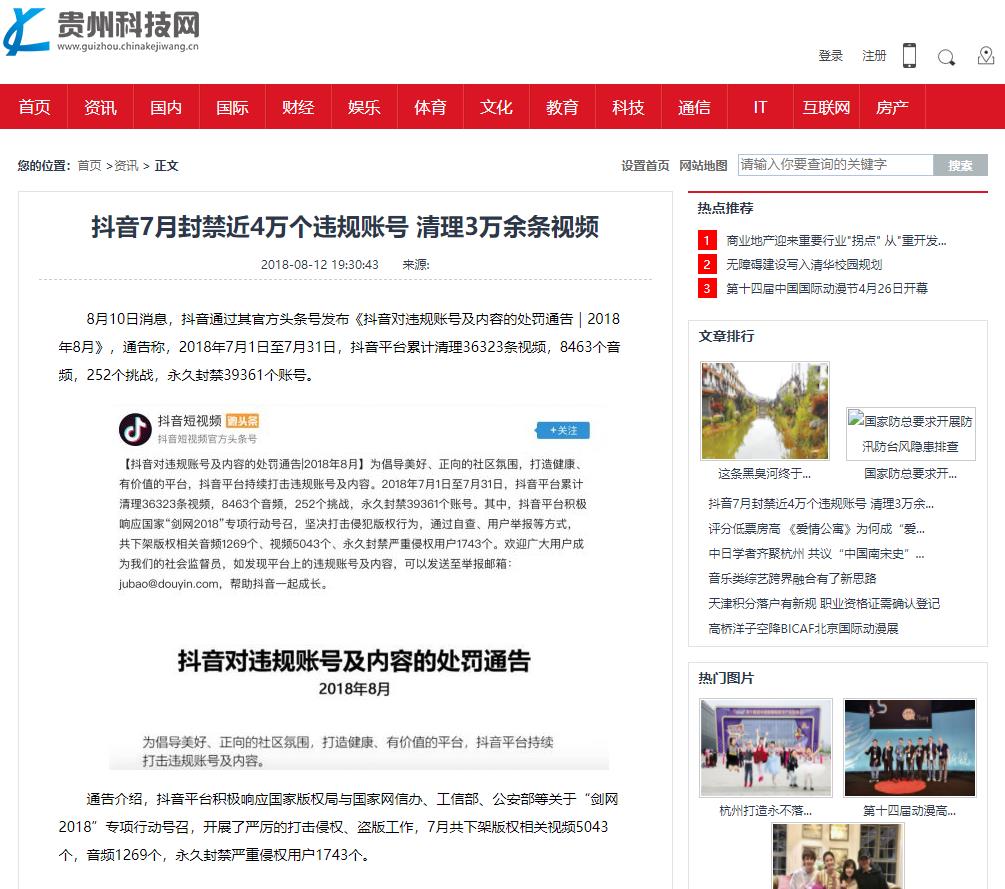Click the publish date 2018-08-12 19:30:43
Image resolution: width=1005 pixels, height=889 pixels.
[x=319, y=265]
